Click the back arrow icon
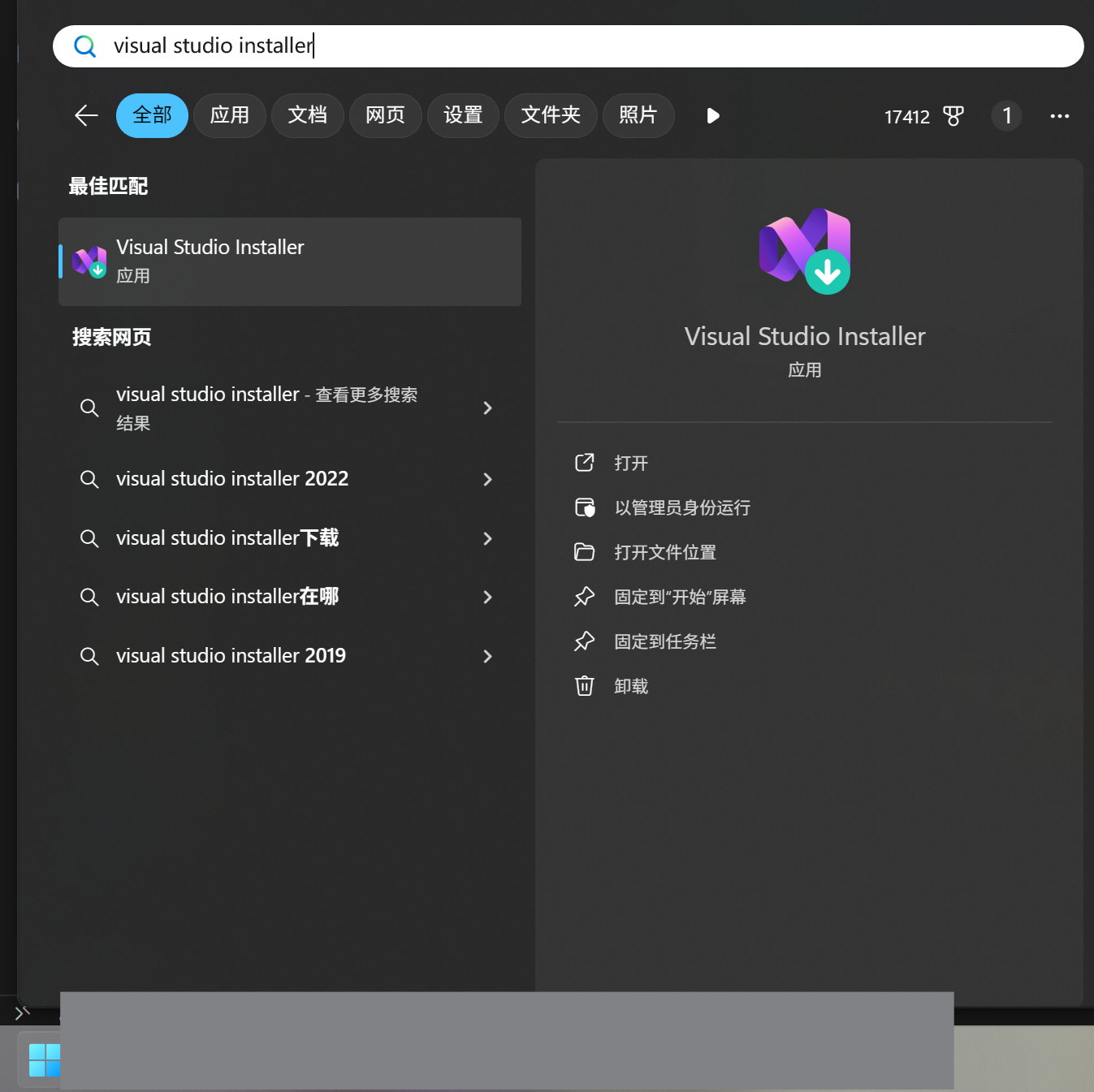Image resolution: width=1094 pixels, height=1092 pixels. click(87, 116)
